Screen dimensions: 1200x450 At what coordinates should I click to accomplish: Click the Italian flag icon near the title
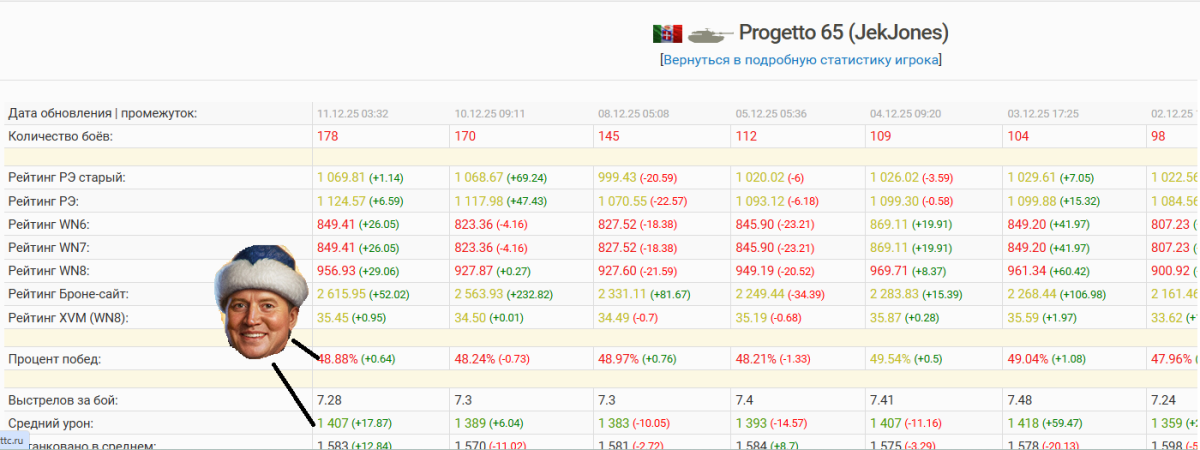click(x=666, y=33)
